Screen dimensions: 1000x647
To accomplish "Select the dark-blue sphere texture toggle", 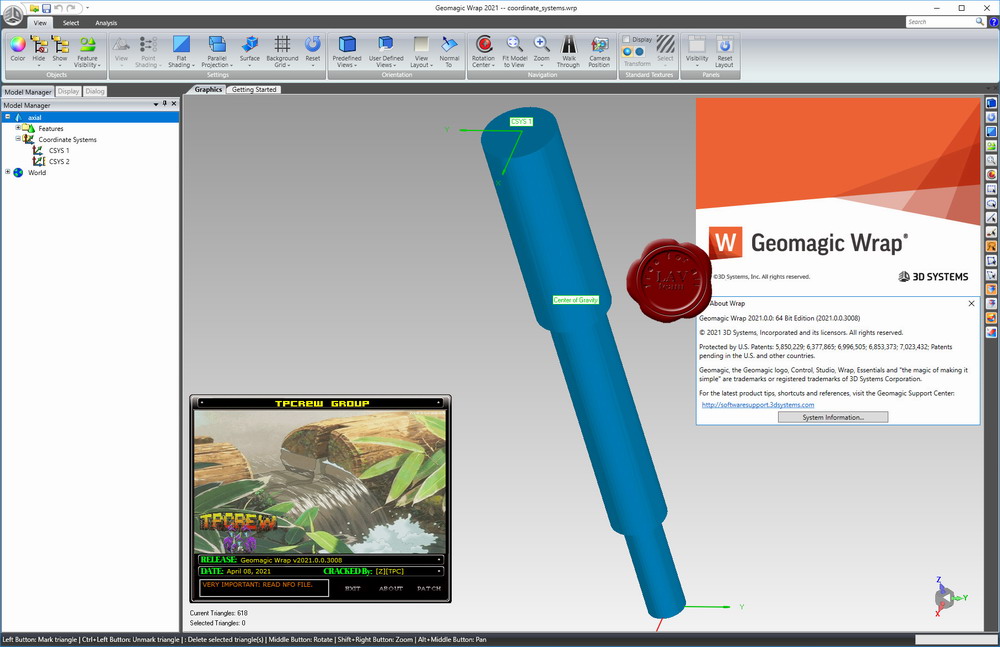I will [x=639, y=52].
